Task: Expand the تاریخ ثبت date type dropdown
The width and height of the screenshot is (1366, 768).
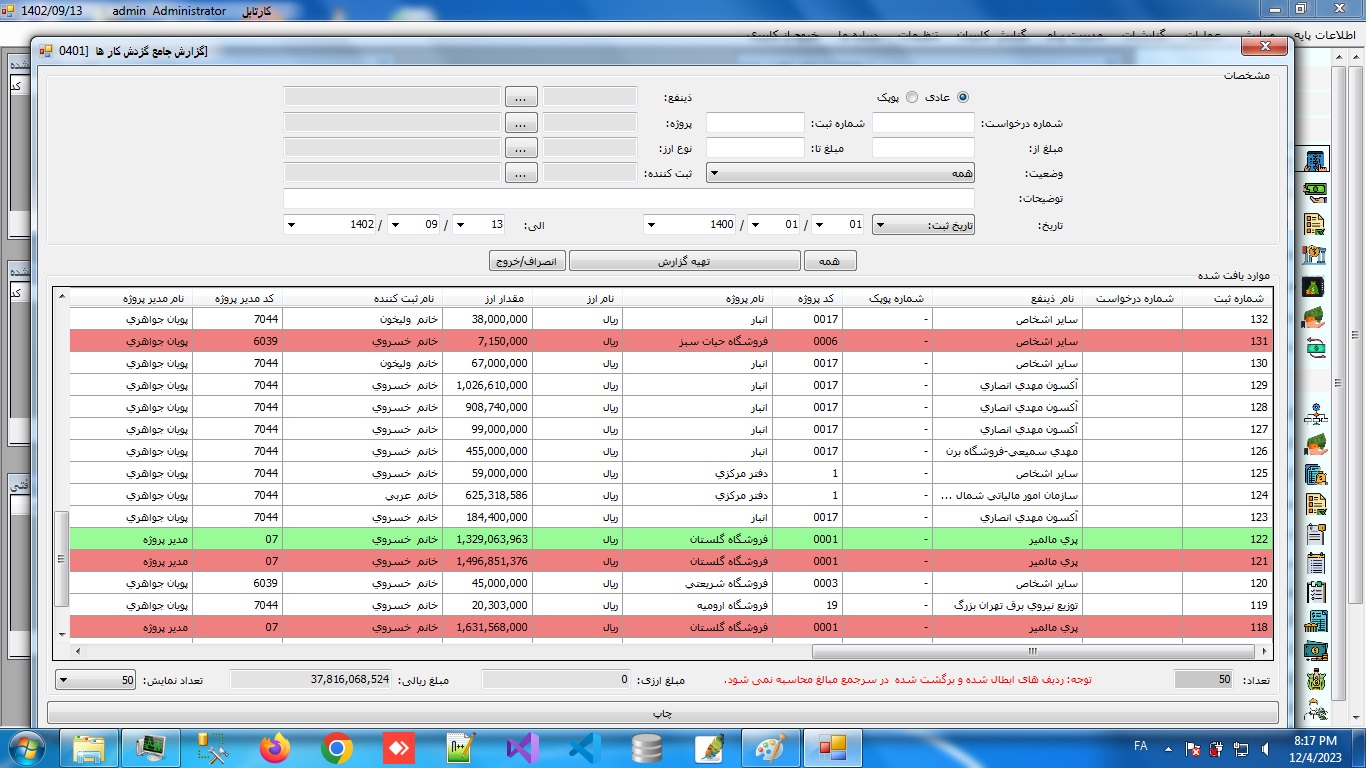Action: pyautogui.click(x=923, y=225)
